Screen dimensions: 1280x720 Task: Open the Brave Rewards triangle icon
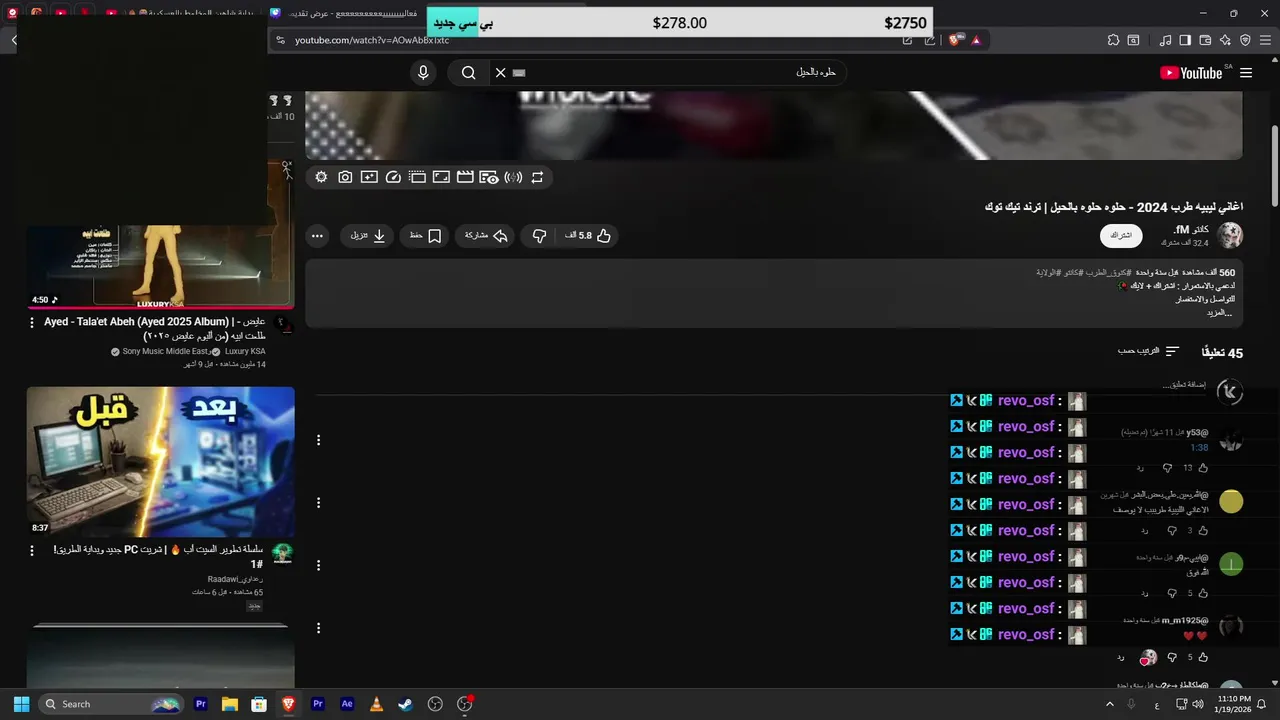click(x=976, y=40)
